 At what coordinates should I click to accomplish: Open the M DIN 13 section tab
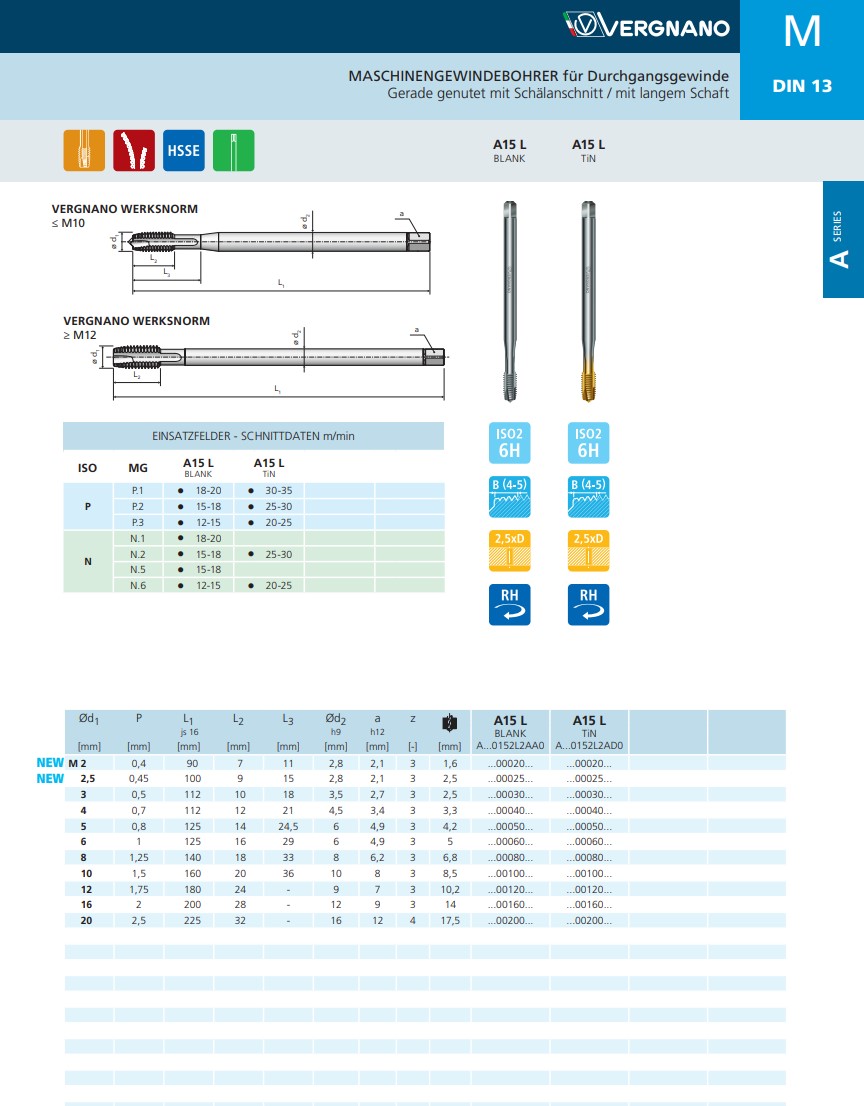pos(802,60)
